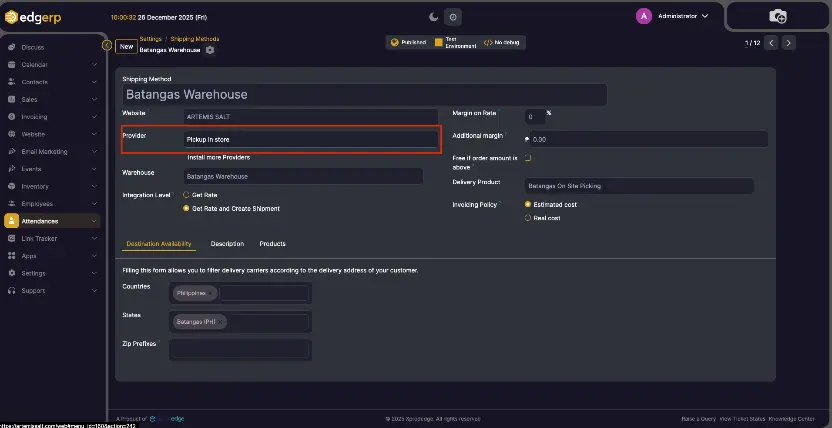Image resolution: width=832 pixels, height=428 pixels.
Task: Select Real cost invoicing policy
Action: point(528,217)
